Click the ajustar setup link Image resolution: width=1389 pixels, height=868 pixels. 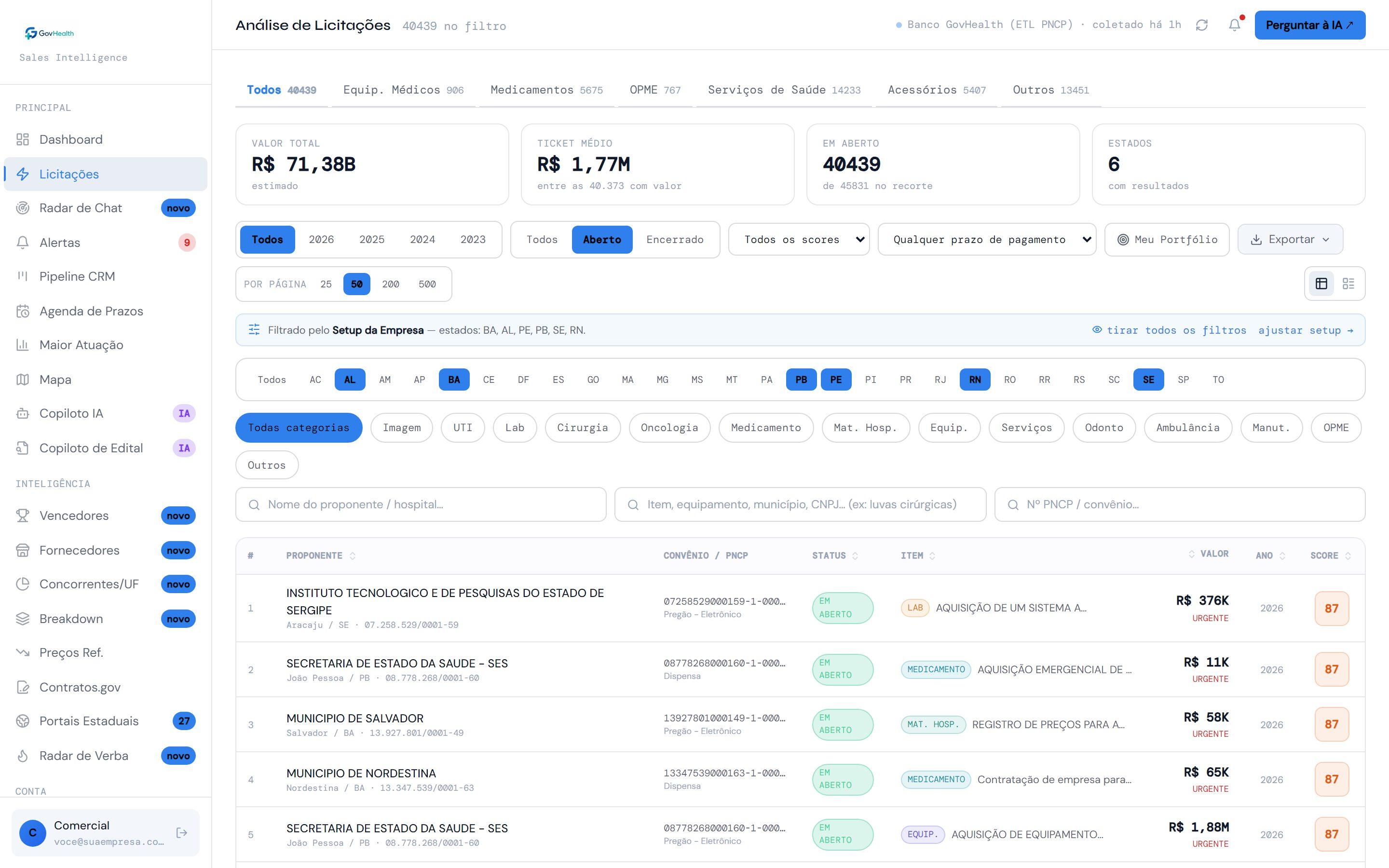tap(1306, 330)
